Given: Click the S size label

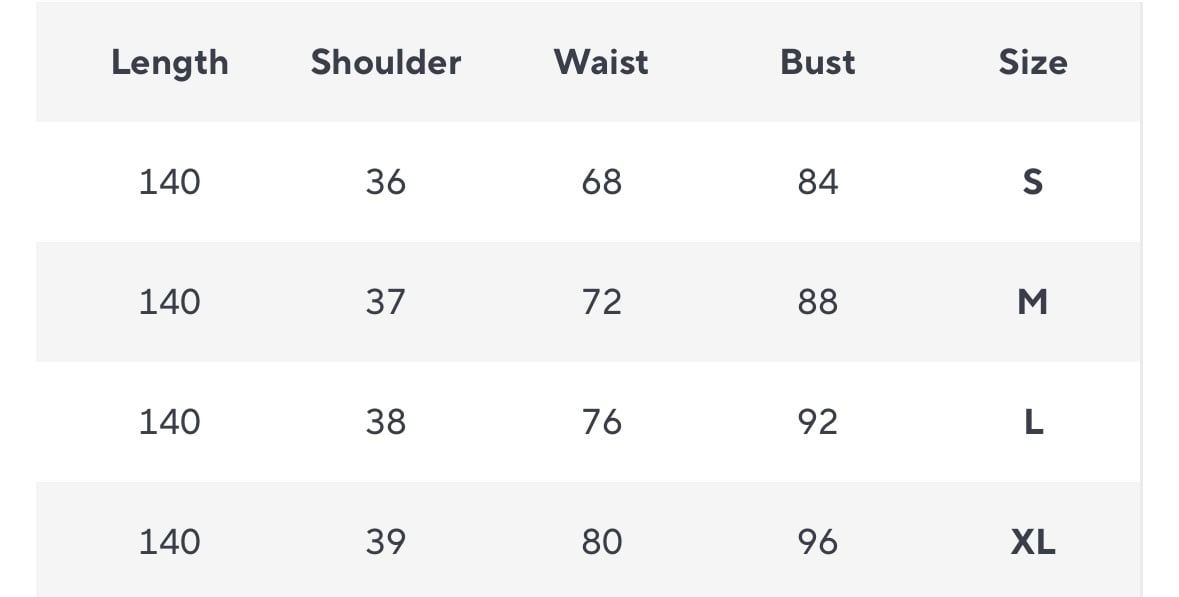Looking at the screenshot, I should pyautogui.click(x=1033, y=182).
